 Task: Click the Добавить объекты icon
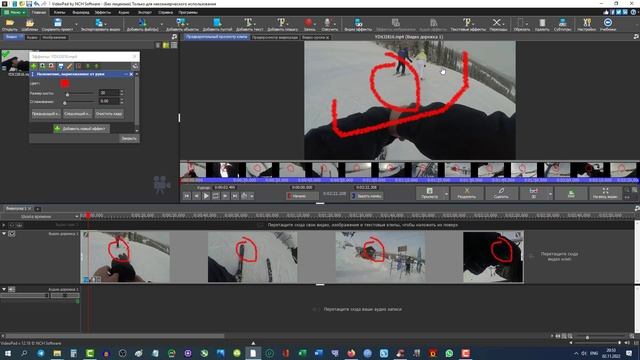coord(182,24)
